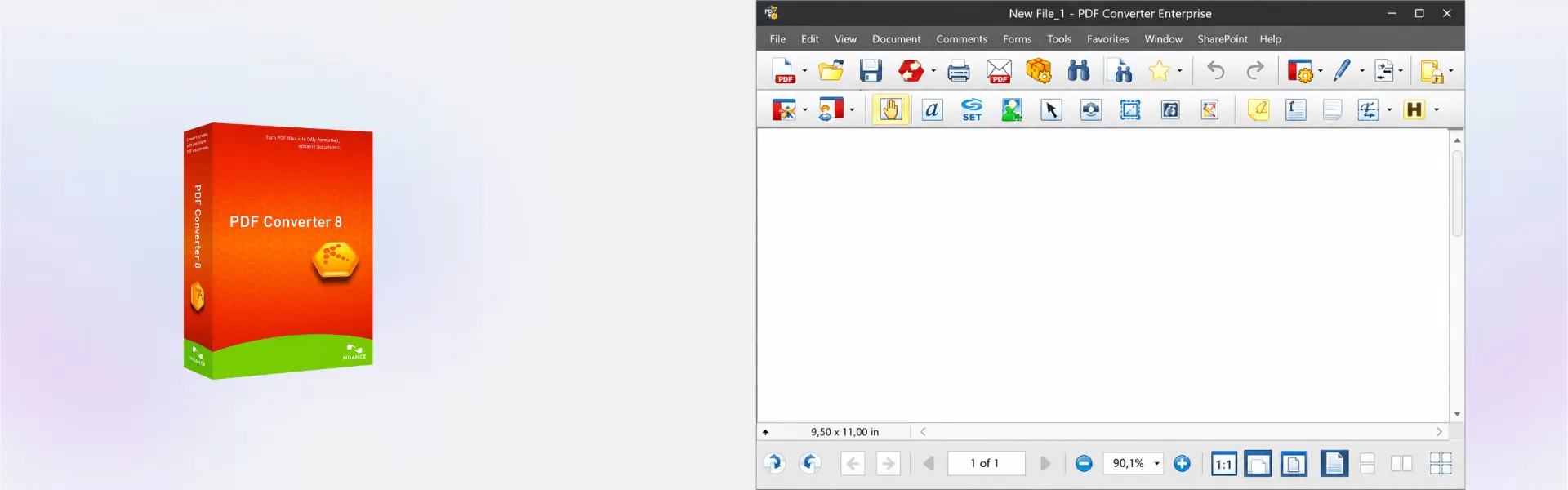The width and height of the screenshot is (1568, 490).
Task: Click the yellow Favorites star icon
Action: (x=1159, y=71)
